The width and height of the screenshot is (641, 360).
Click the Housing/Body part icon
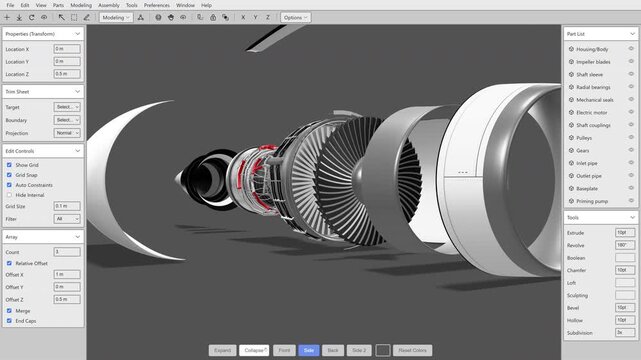point(572,49)
